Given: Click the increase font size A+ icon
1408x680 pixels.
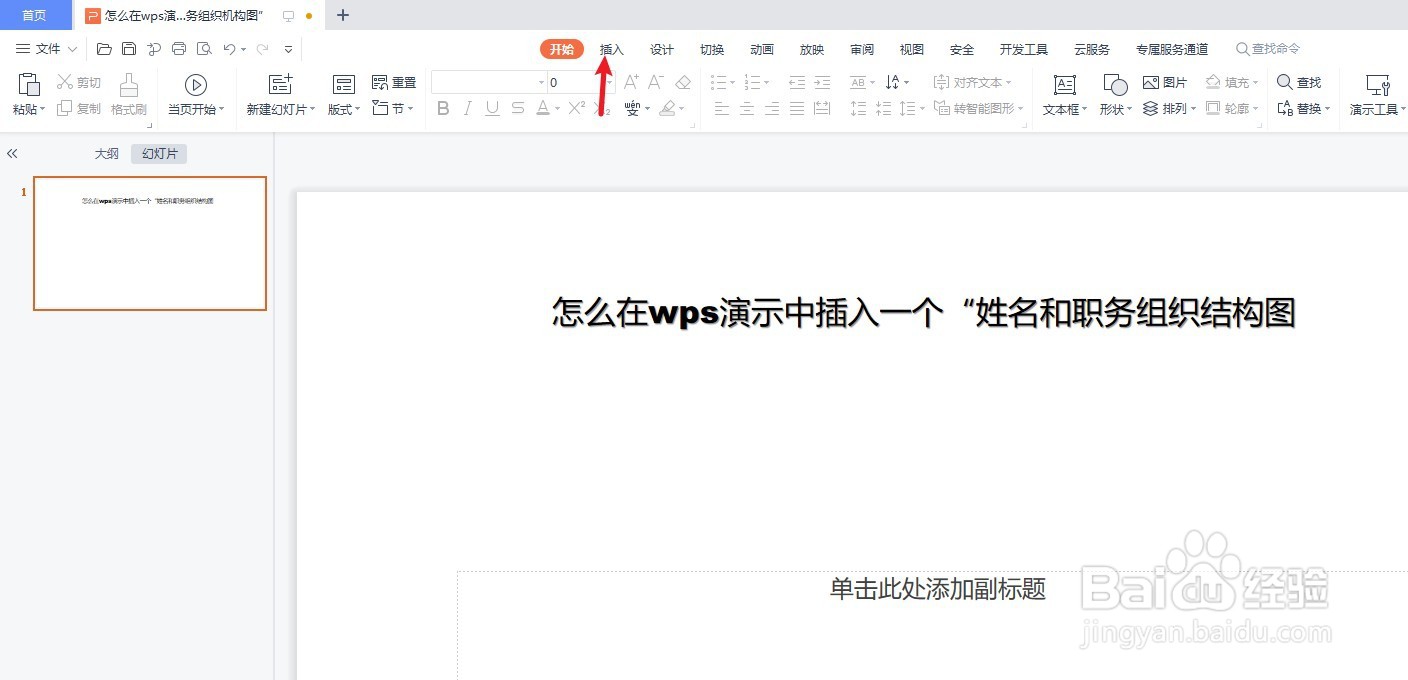Looking at the screenshot, I should click(x=631, y=82).
